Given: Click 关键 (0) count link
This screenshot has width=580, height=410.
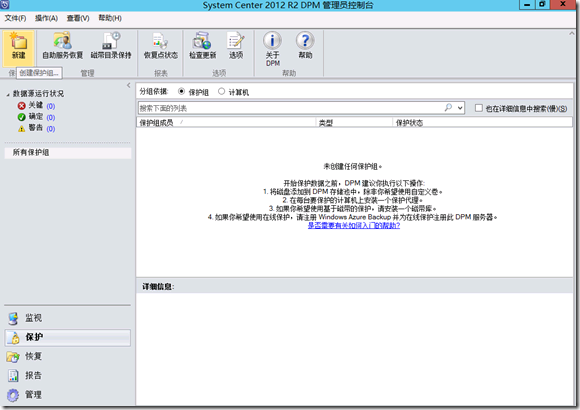Looking at the screenshot, I should tap(51, 106).
